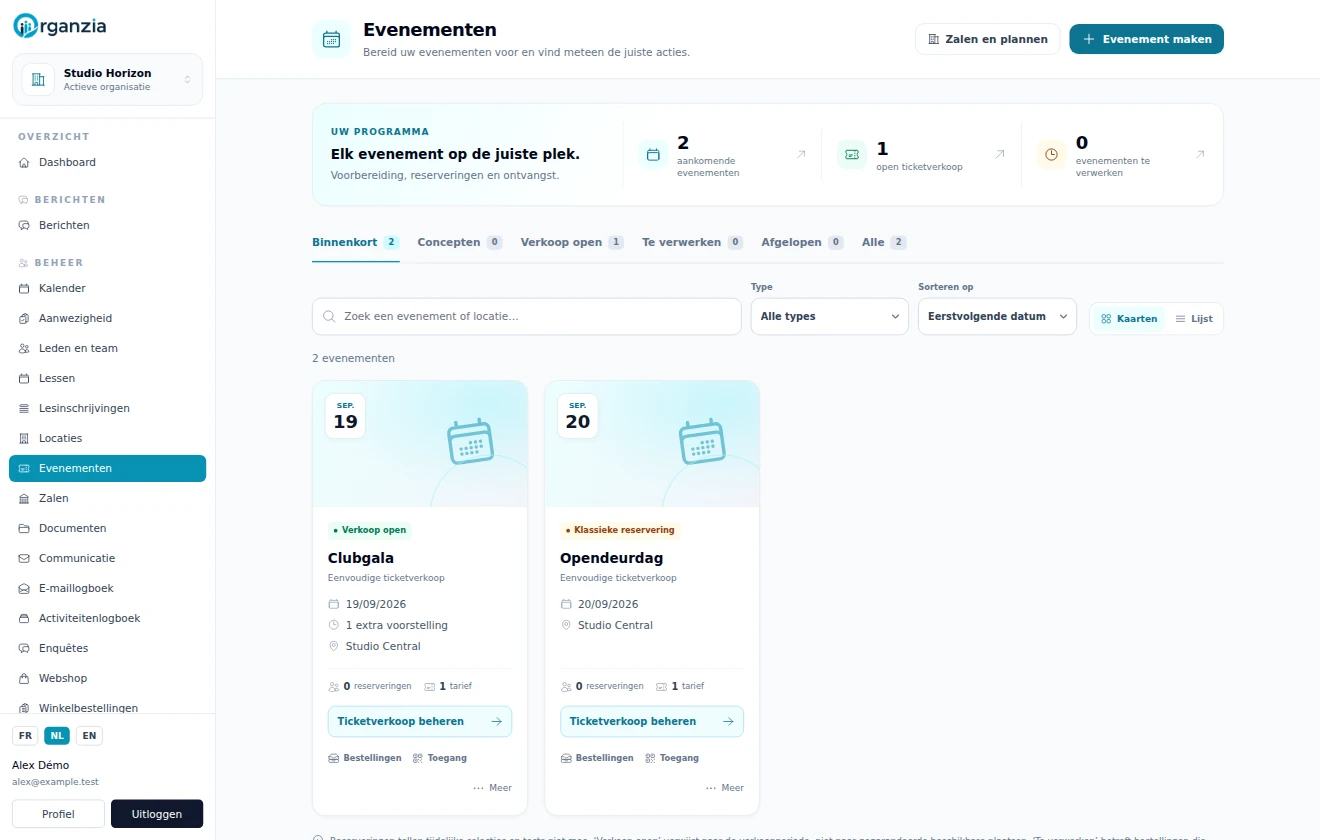Screen dimensions: 1320x840
Task: Open the Te verwerken tab
Action: pos(692,243)
